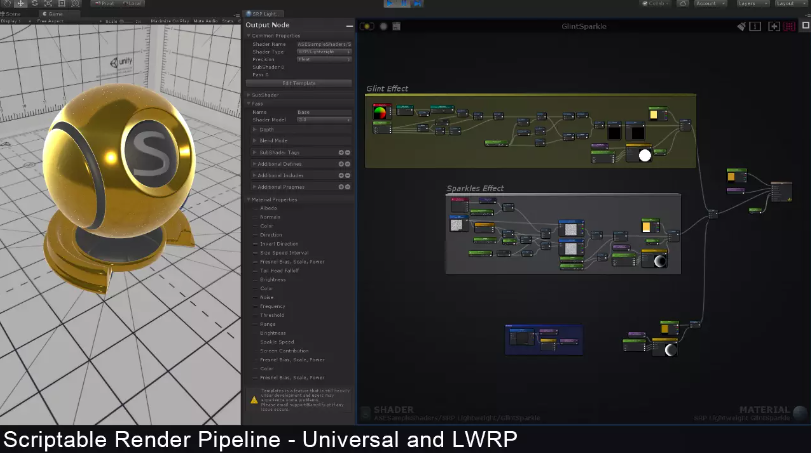Select the Sparkle Speed material property
The width and height of the screenshot is (811, 453).
(277, 342)
